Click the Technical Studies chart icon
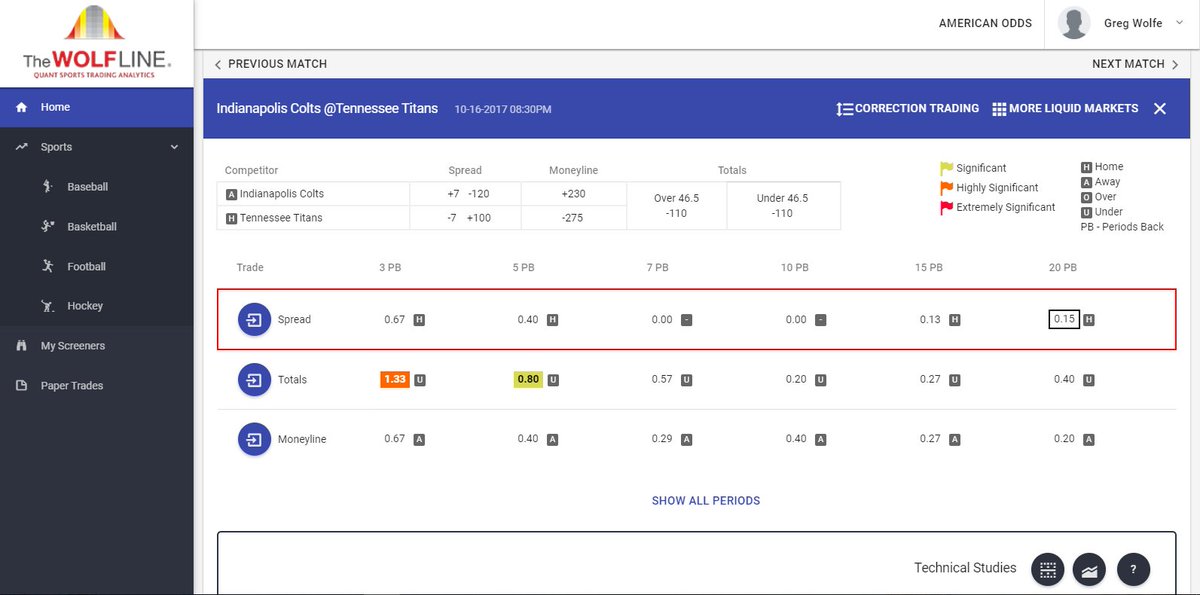This screenshot has width=1200, height=595. [x=1089, y=569]
